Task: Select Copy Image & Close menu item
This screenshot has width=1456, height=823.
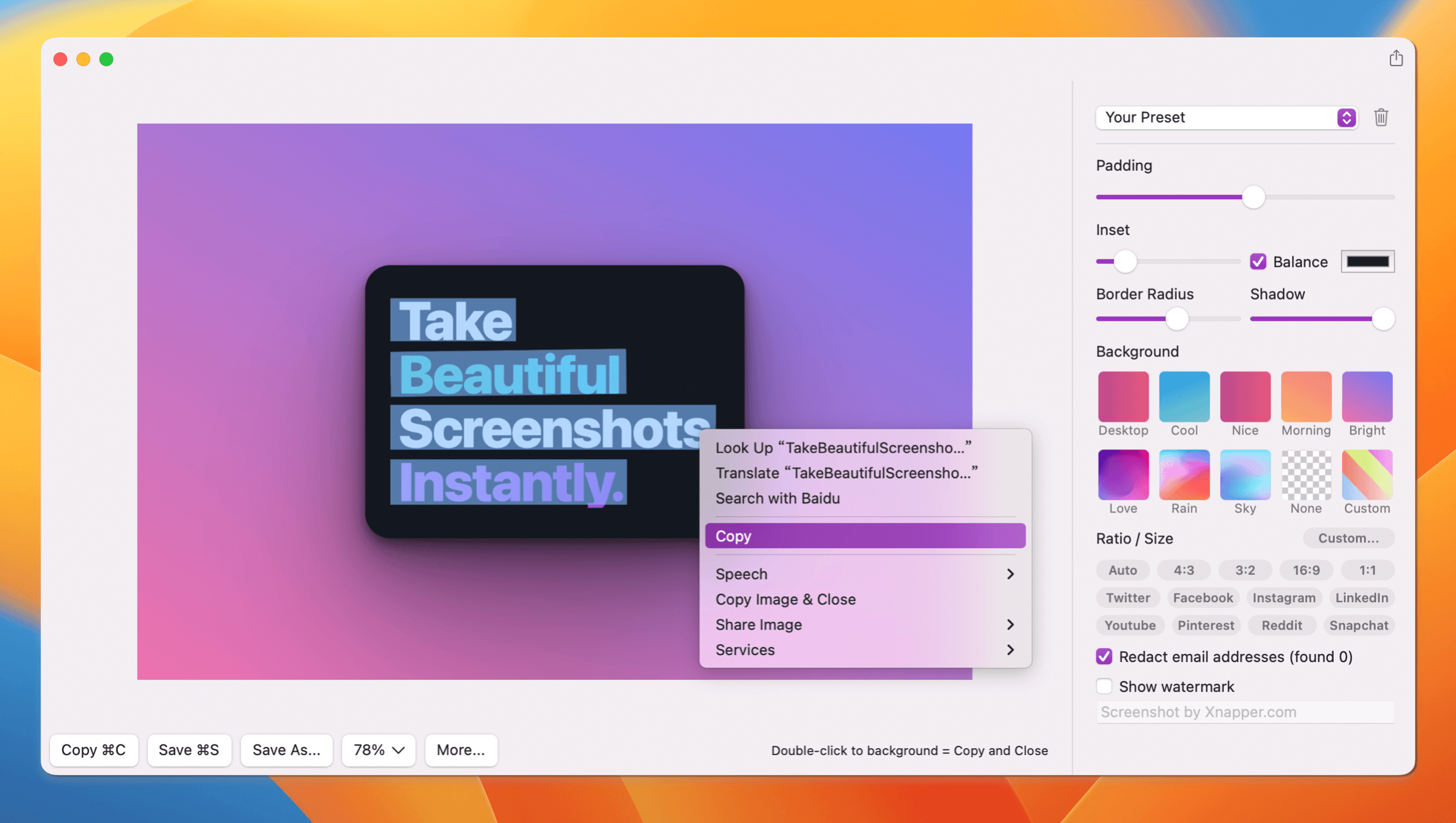Action: 785,599
